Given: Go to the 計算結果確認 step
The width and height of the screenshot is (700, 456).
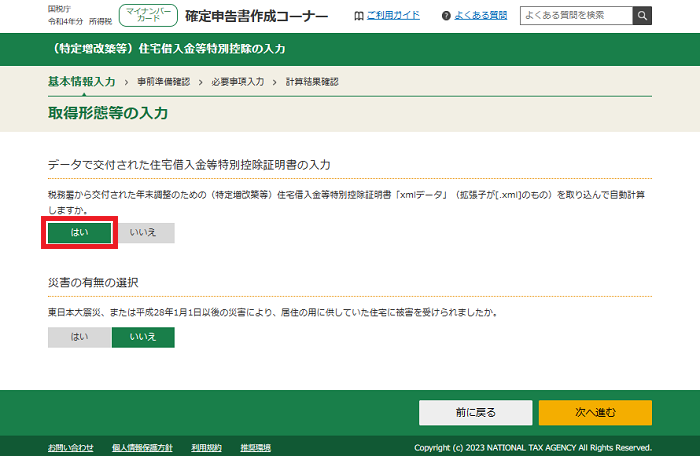Looking at the screenshot, I should [x=312, y=82].
